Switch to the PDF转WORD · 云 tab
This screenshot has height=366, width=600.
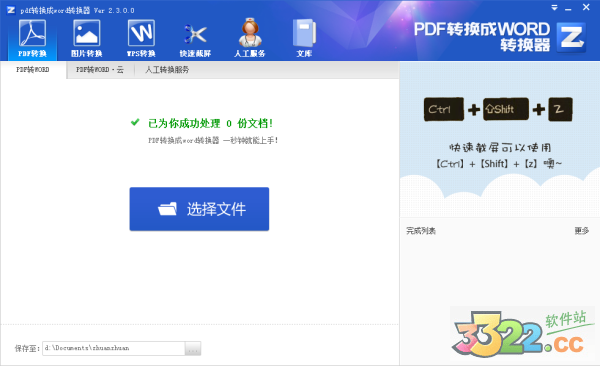100,70
